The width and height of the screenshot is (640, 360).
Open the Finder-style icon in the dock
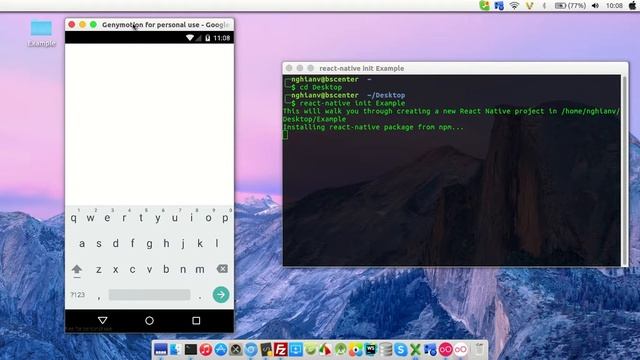click(175, 349)
